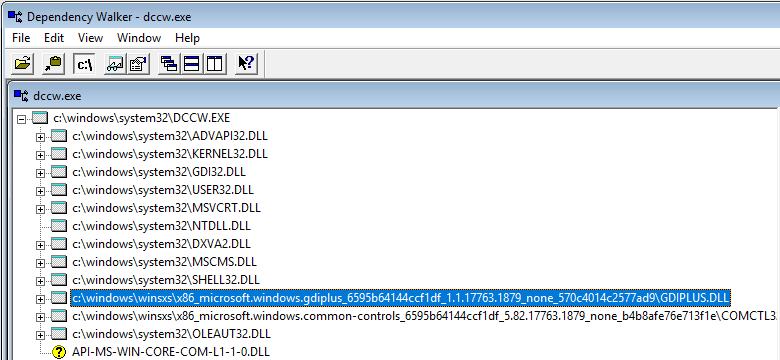
Task: Click the Tile Horizontally toolbar icon
Action: click(x=192, y=64)
